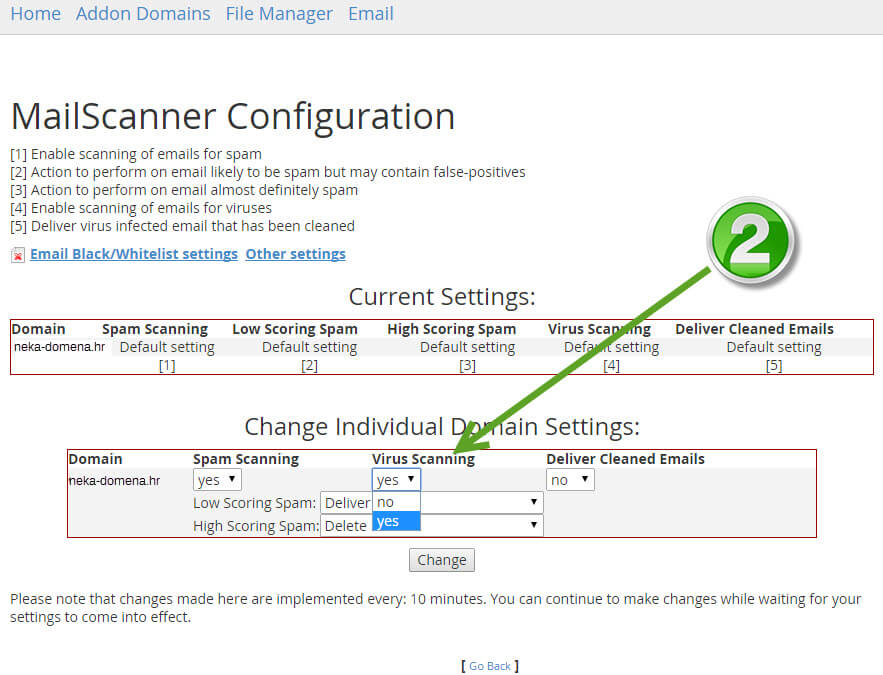Click the Spam Scanning header in Current Settings

coord(155,329)
